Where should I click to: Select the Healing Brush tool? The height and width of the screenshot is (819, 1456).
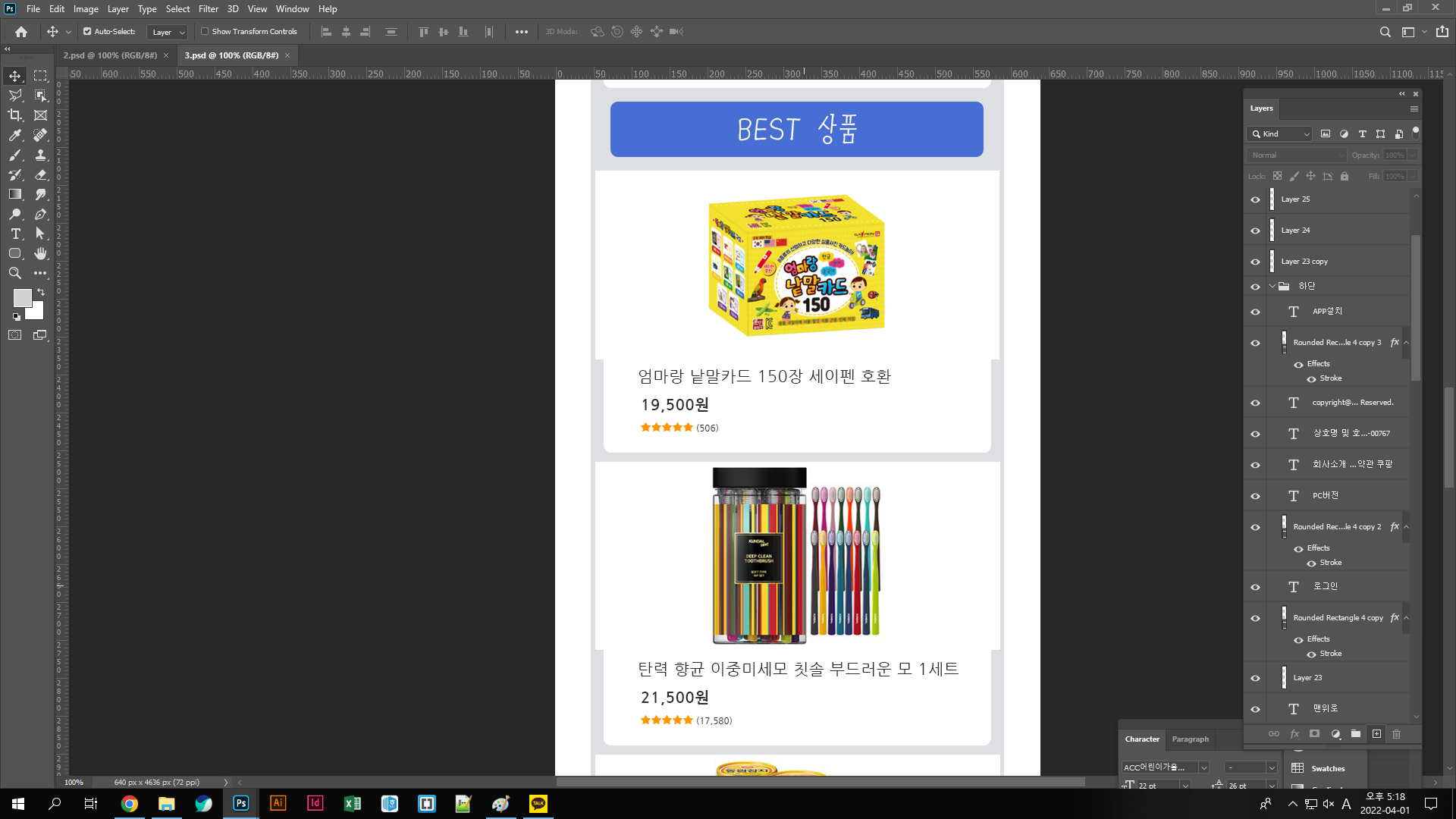(41, 135)
